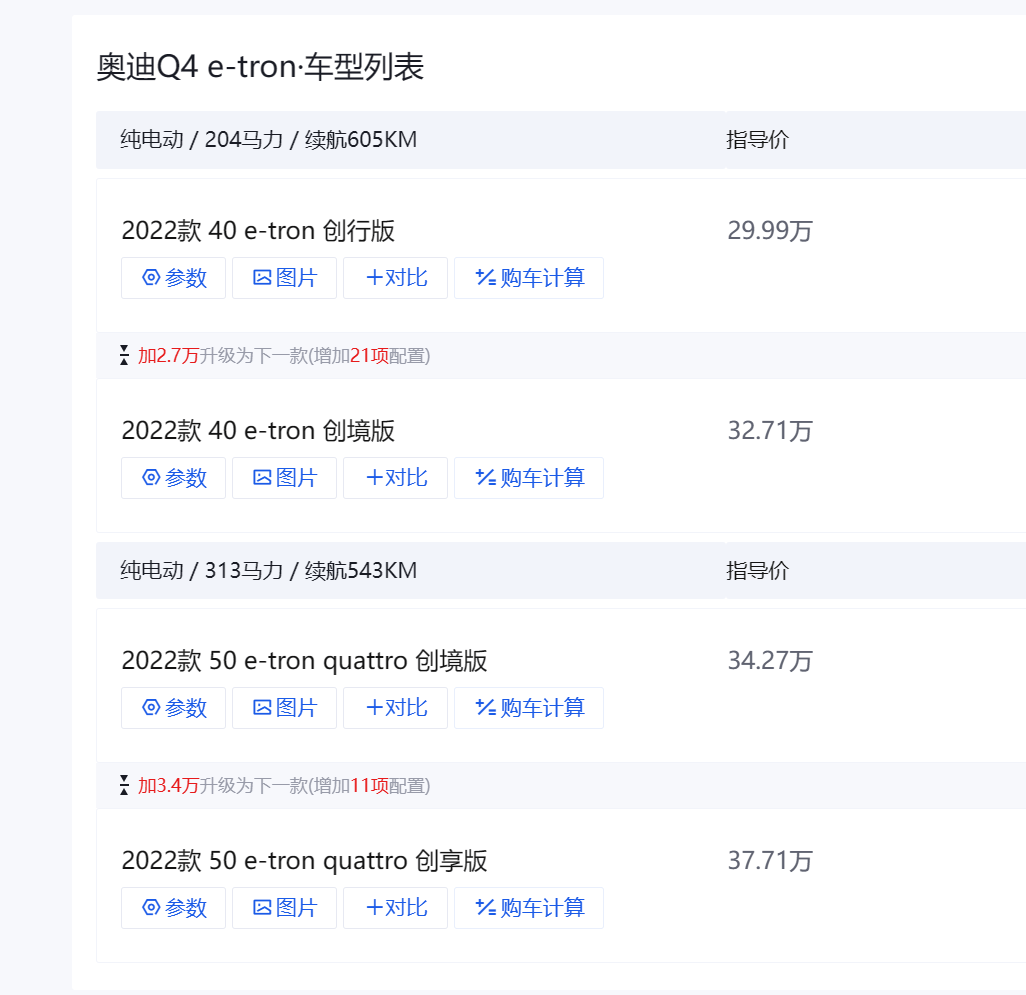The height and width of the screenshot is (995, 1026).
Task: Open 购车计算 for 40 e-tron 创境版
Action: 529,478
